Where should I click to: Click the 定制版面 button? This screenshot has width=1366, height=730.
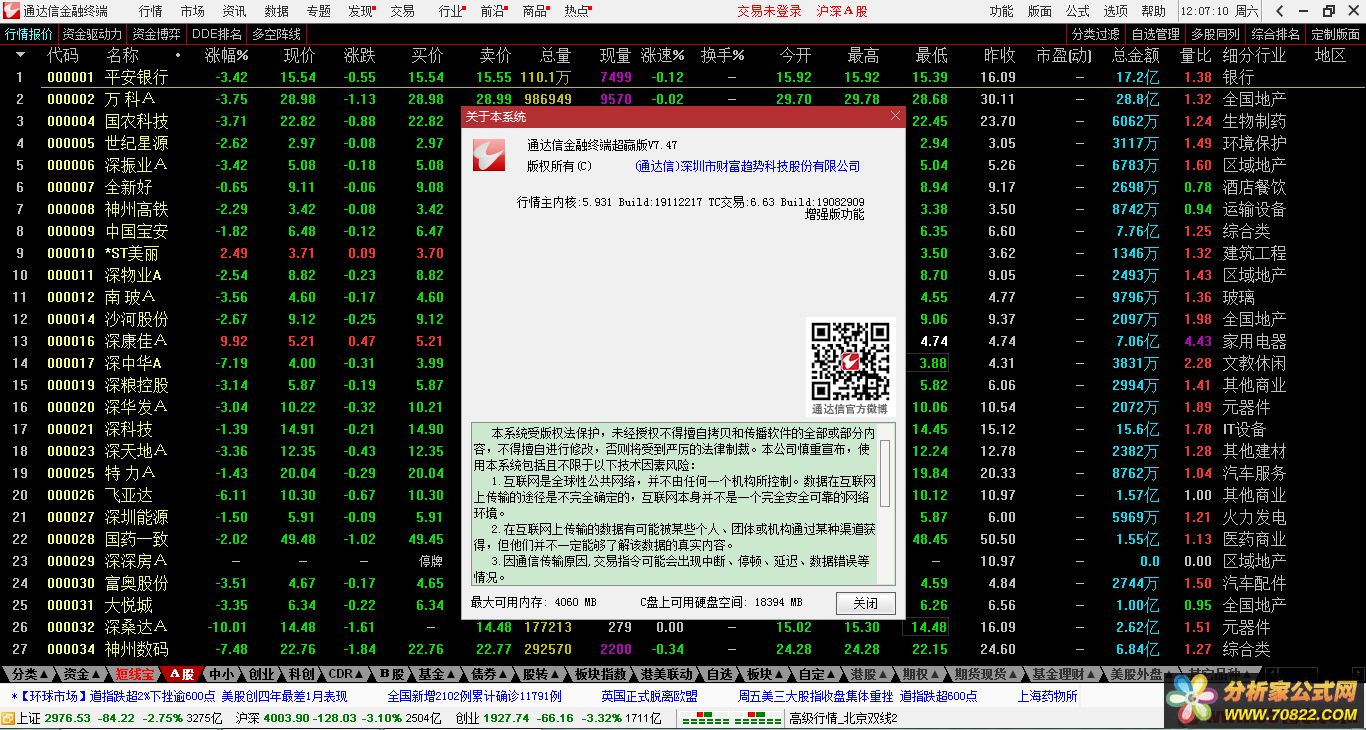1335,34
